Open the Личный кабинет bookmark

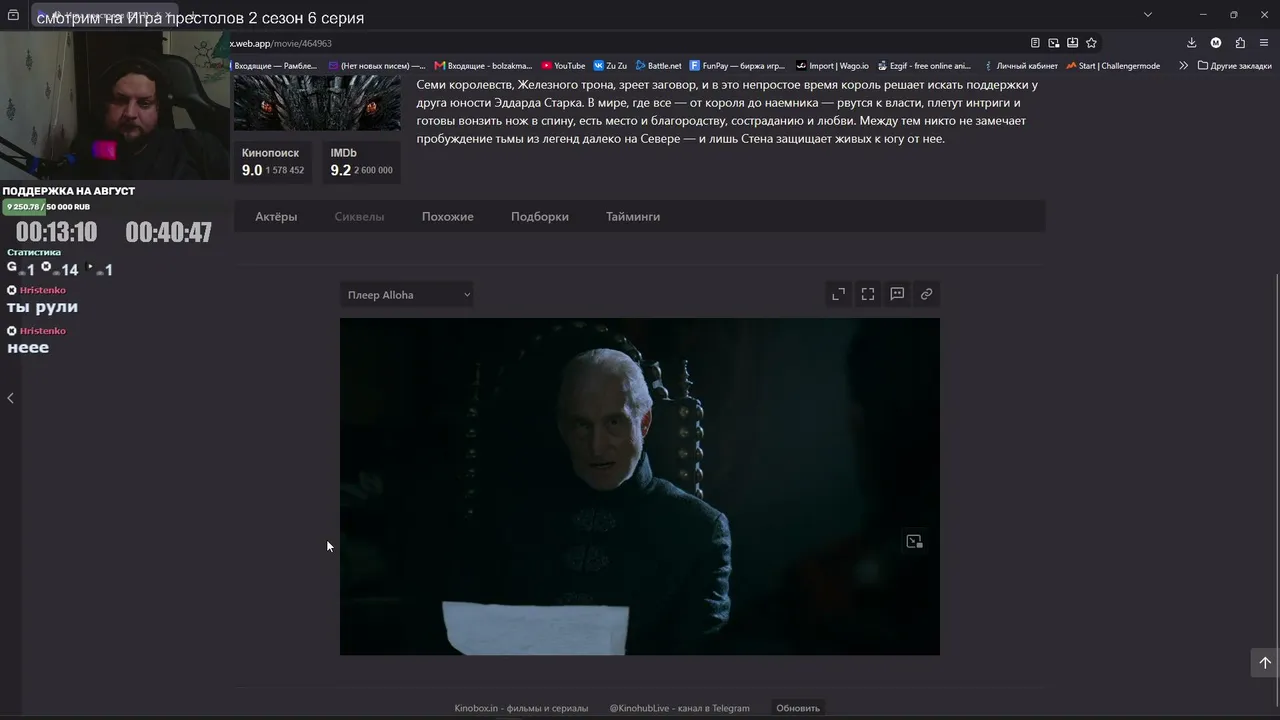pyautogui.click(x=1020, y=66)
